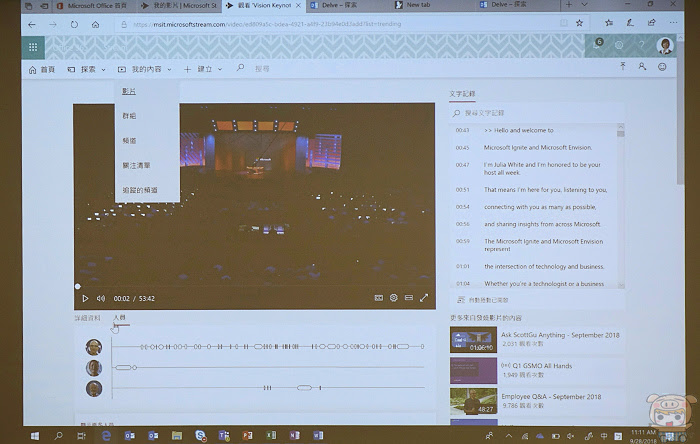Mute the video volume speaker
700x444 pixels.
pos(101,299)
